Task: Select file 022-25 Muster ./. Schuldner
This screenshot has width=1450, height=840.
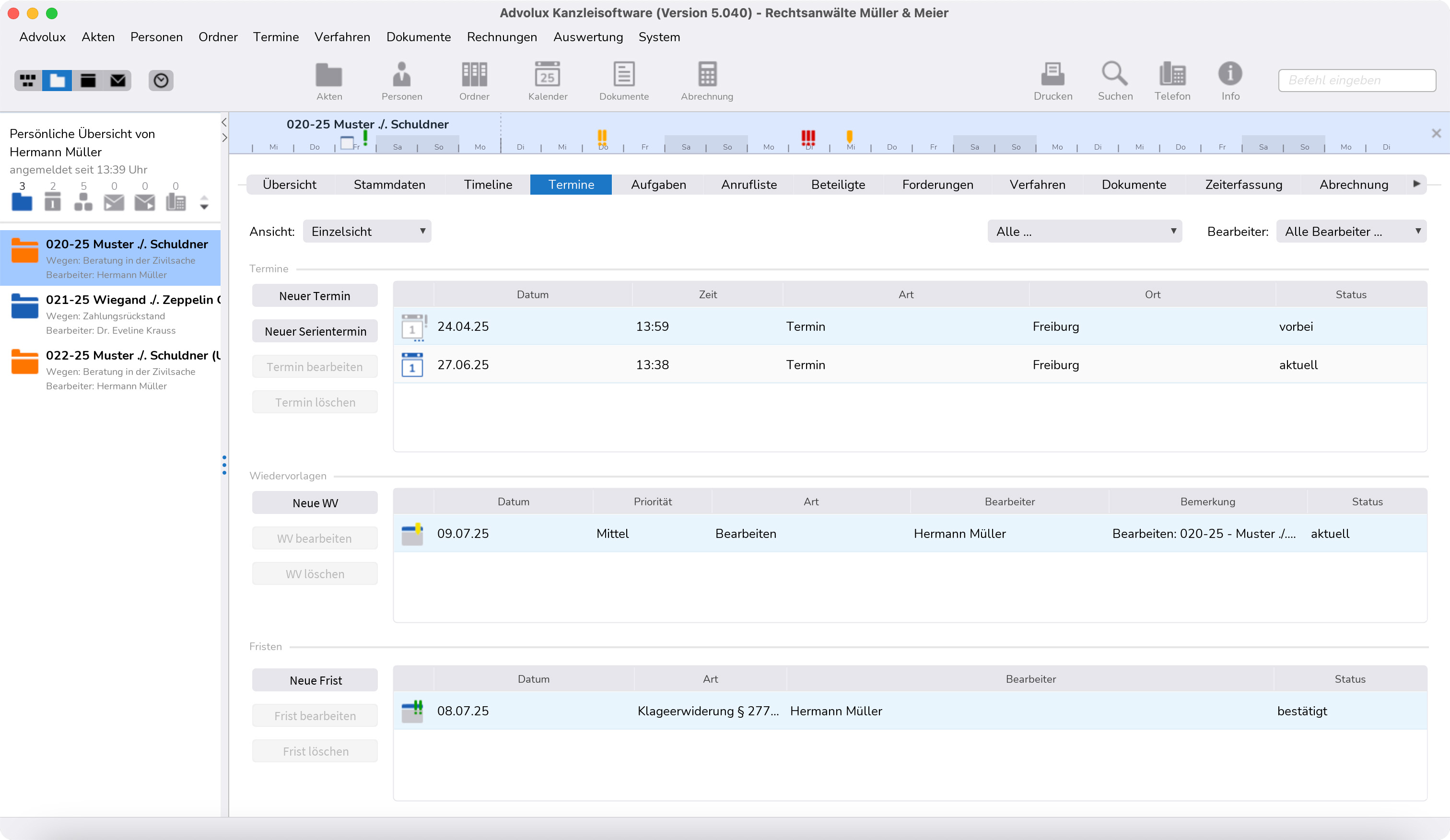Action: click(110, 369)
